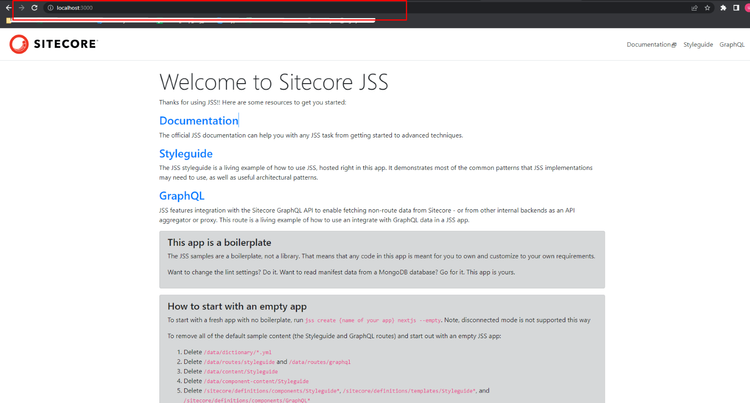
Task: Toggle the browser side panel icon
Action: coord(736,8)
